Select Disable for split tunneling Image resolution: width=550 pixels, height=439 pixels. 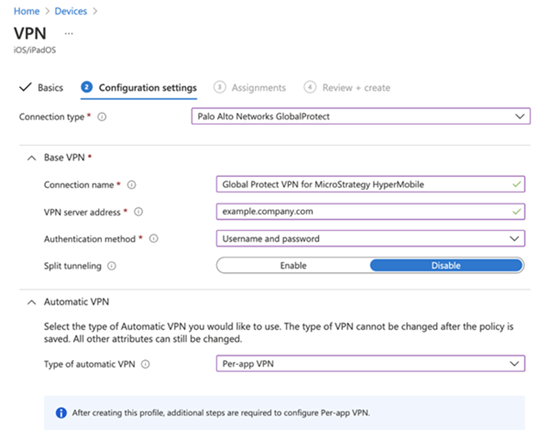tap(446, 265)
